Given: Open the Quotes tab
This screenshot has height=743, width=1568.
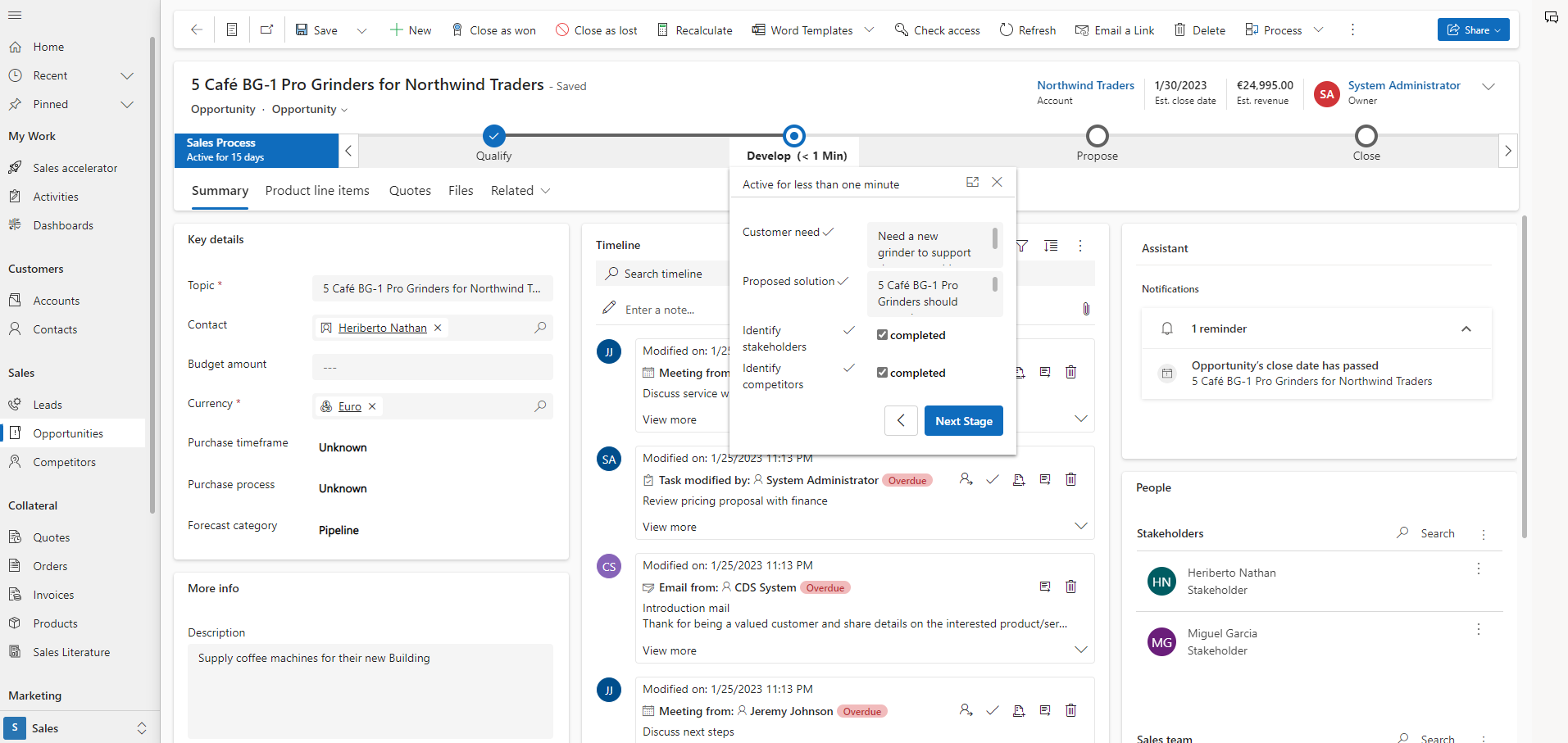Looking at the screenshot, I should click(x=410, y=191).
